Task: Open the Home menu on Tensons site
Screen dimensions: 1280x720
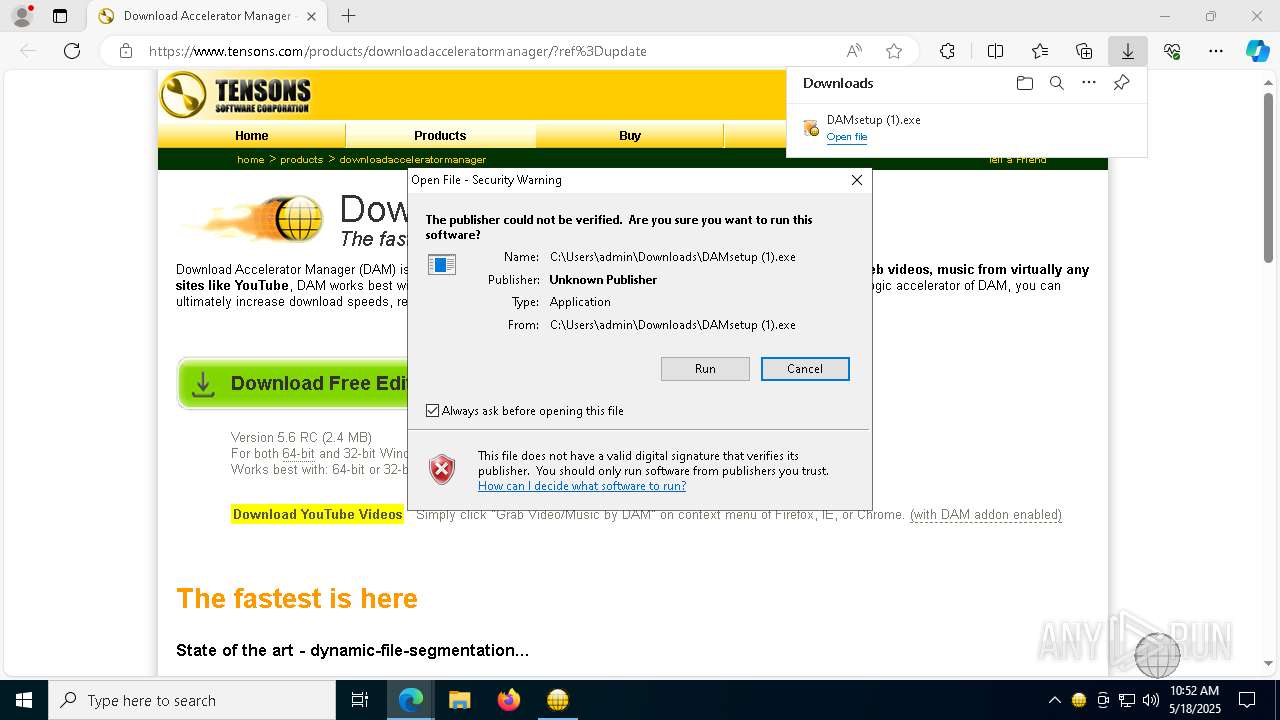Action: coord(252,136)
